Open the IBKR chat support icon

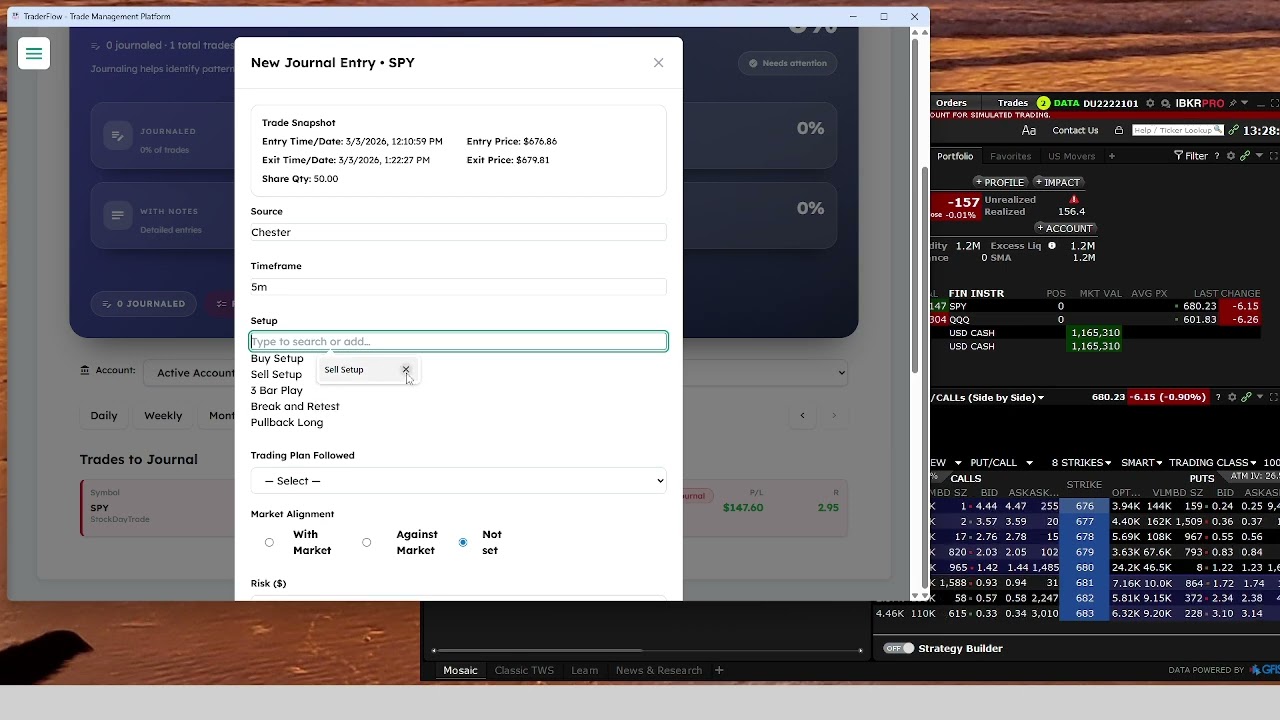(1165, 103)
